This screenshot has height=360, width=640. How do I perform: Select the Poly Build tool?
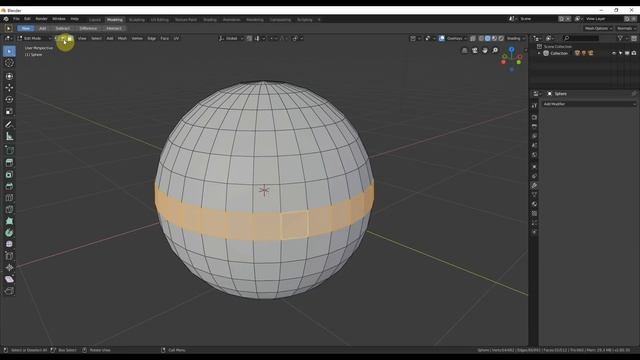coord(9,221)
